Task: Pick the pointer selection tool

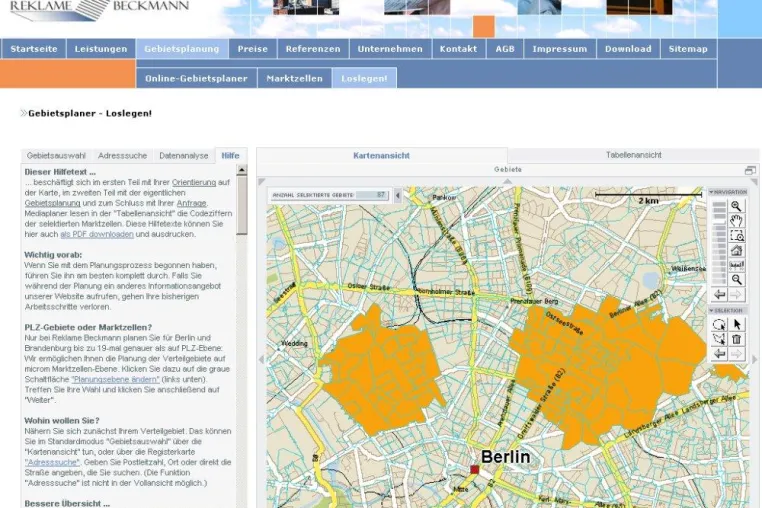Action: click(737, 324)
